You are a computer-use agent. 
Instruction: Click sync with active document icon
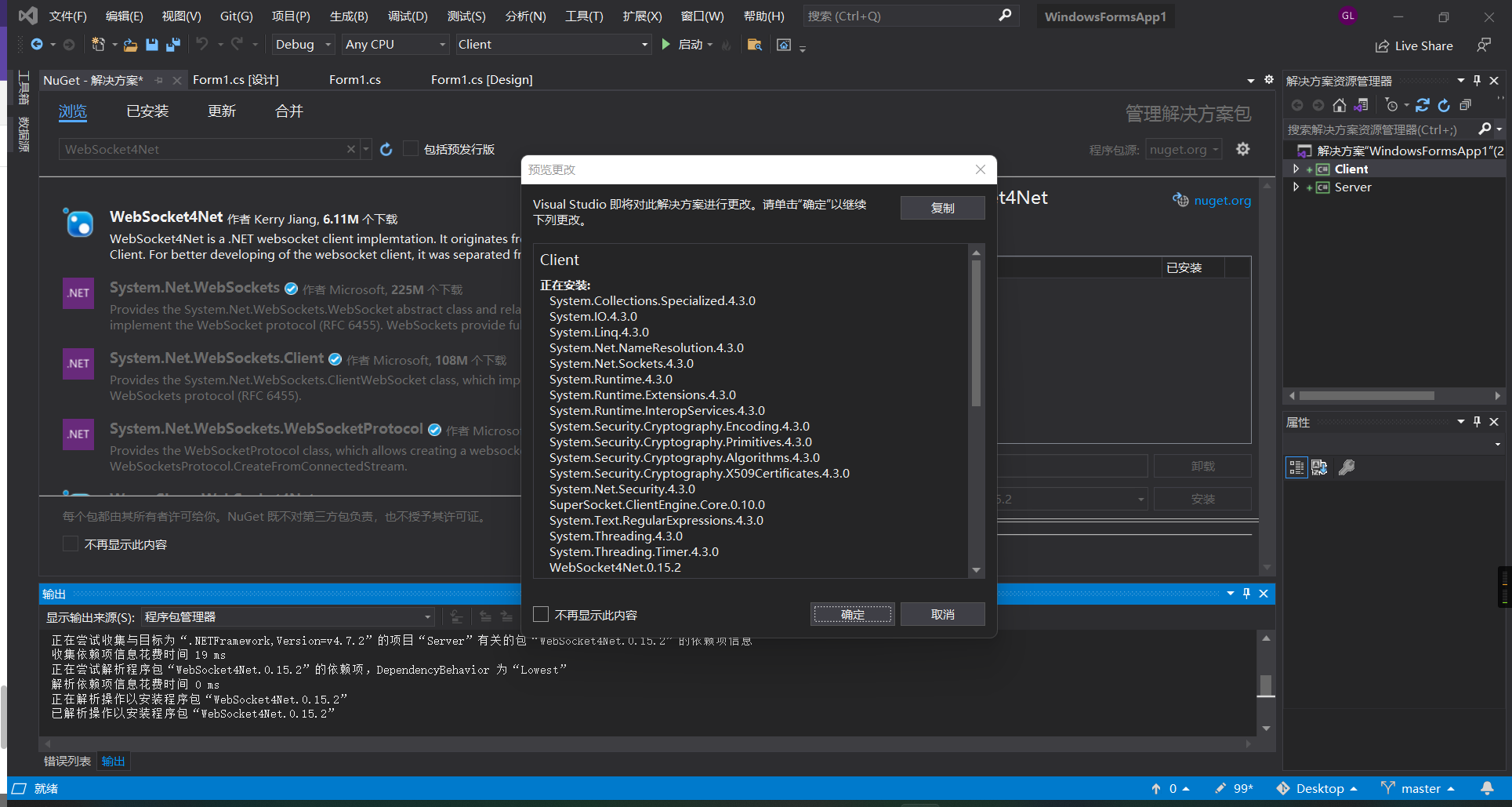pyautogui.click(x=1423, y=105)
